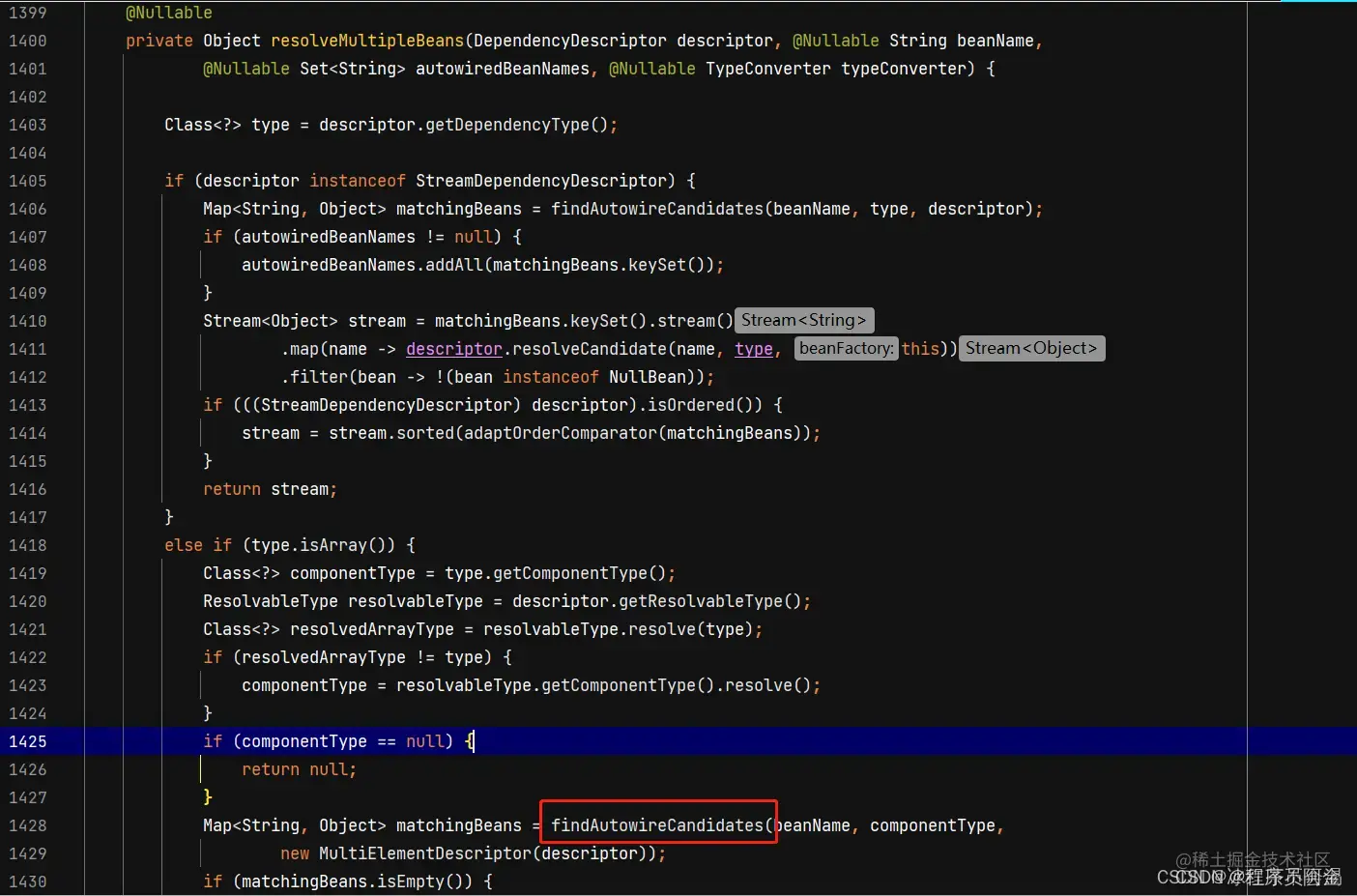Click line number 1425 in gutter
Image resolution: width=1357 pixels, height=896 pixels.
pos(27,741)
